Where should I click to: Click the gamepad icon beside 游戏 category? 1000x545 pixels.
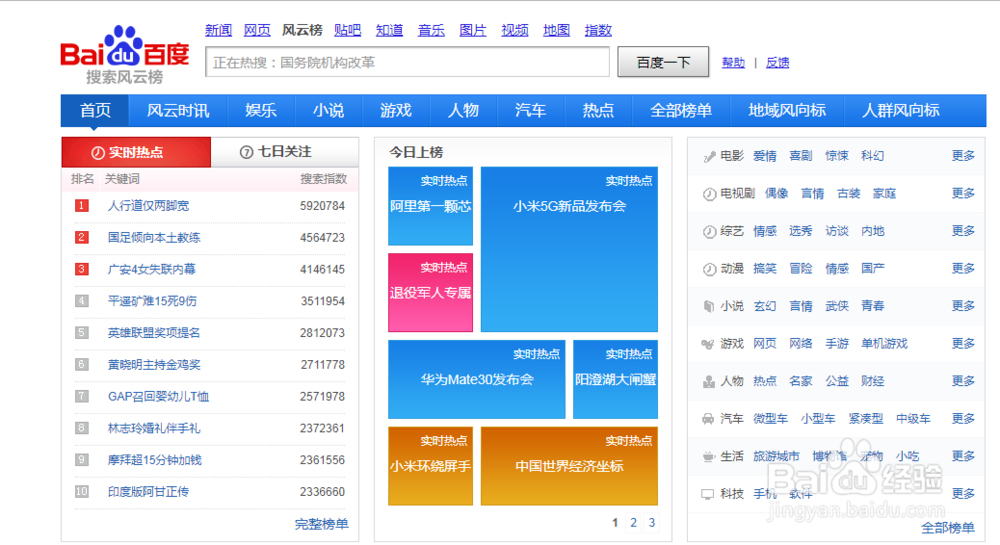708,344
